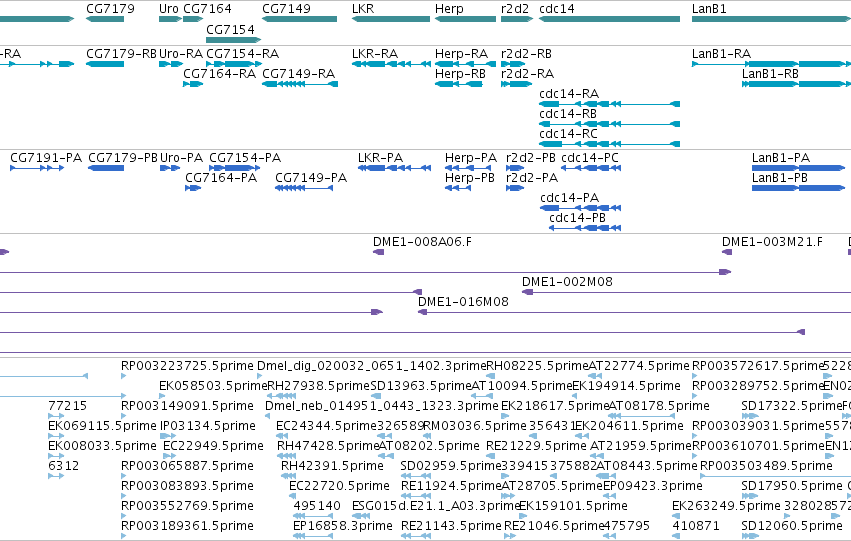Select EST EK069115.5prime
This screenshot has height=541, width=851.
point(102,427)
